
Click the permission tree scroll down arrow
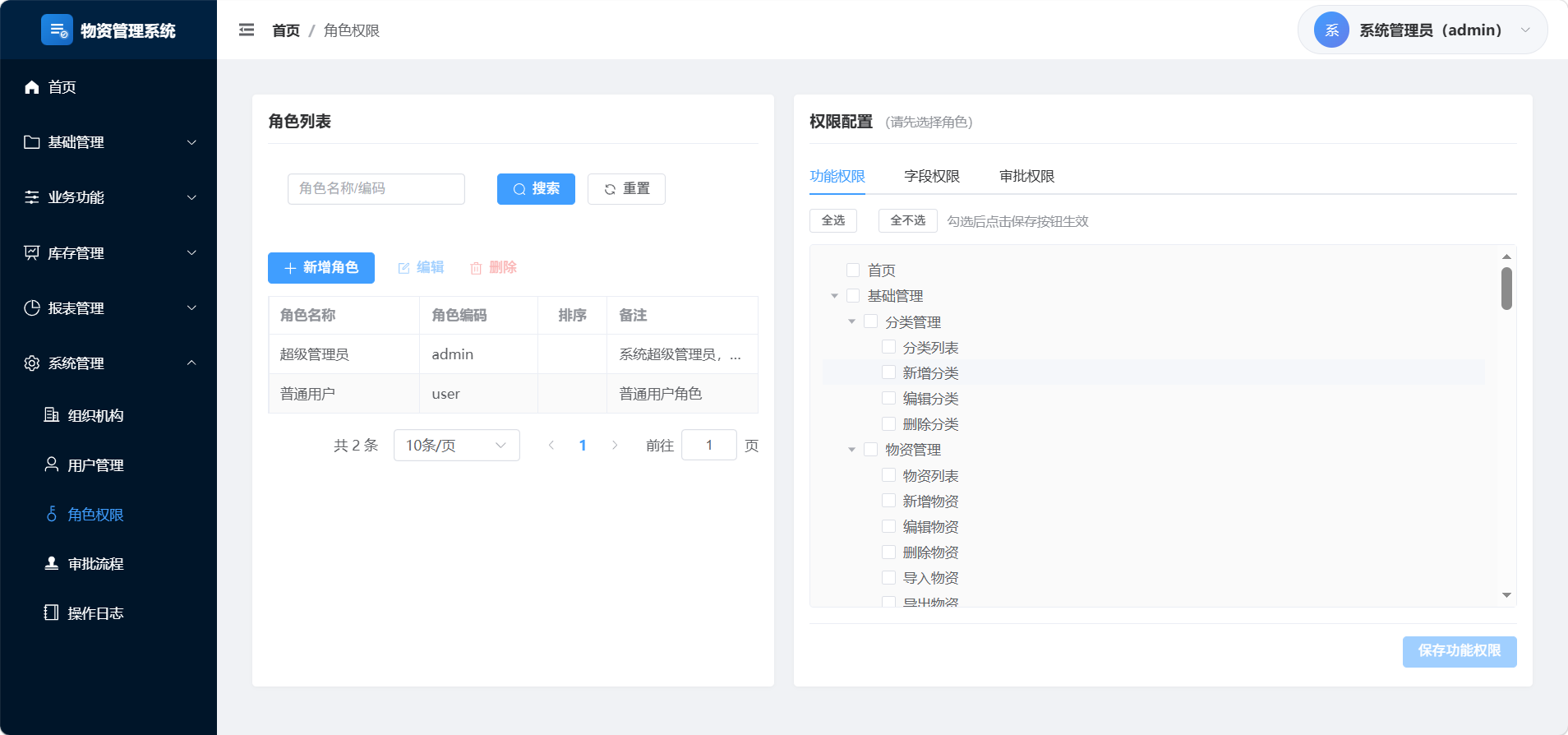pyautogui.click(x=1506, y=594)
